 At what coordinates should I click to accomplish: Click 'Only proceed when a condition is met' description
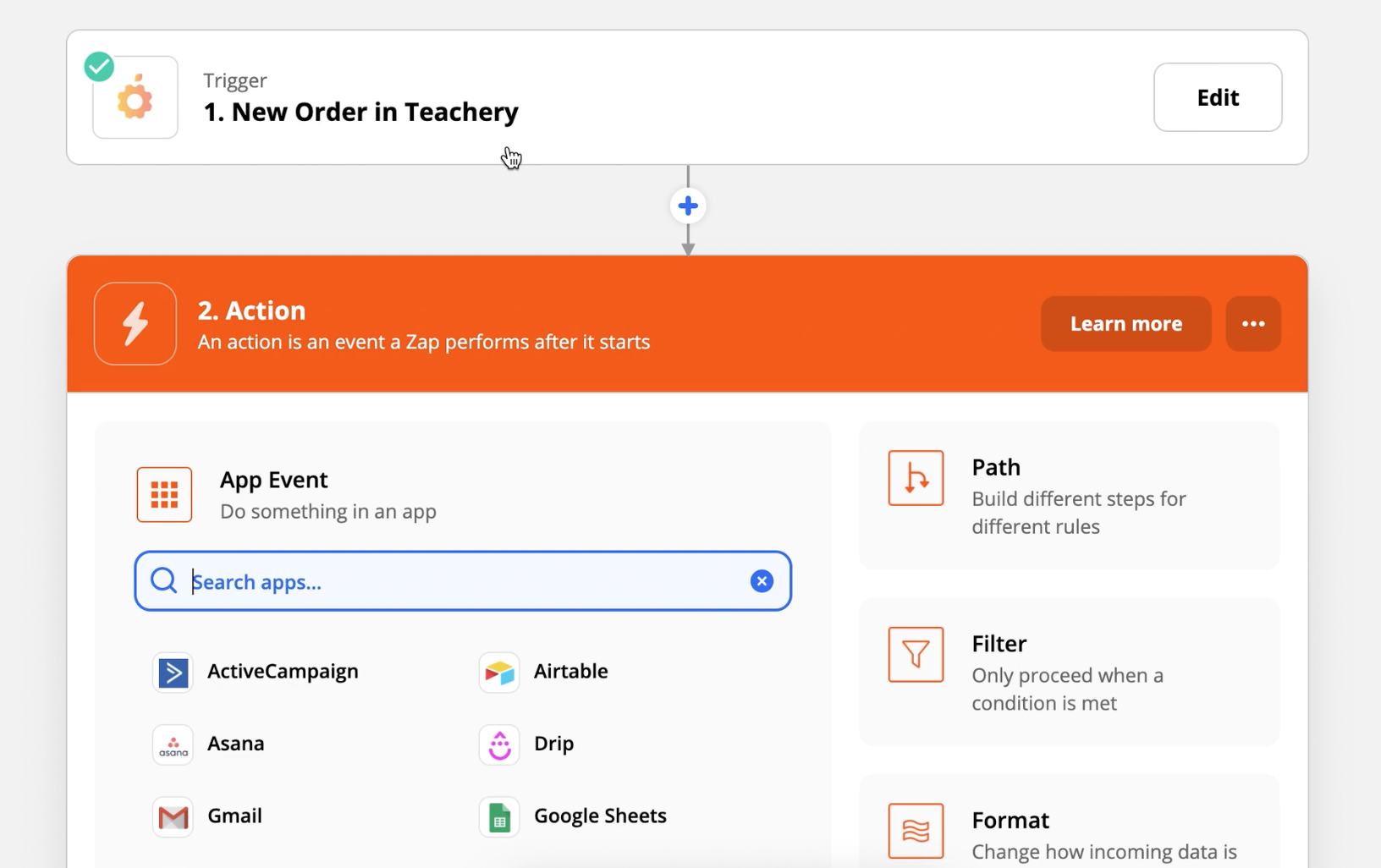(x=1068, y=689)
